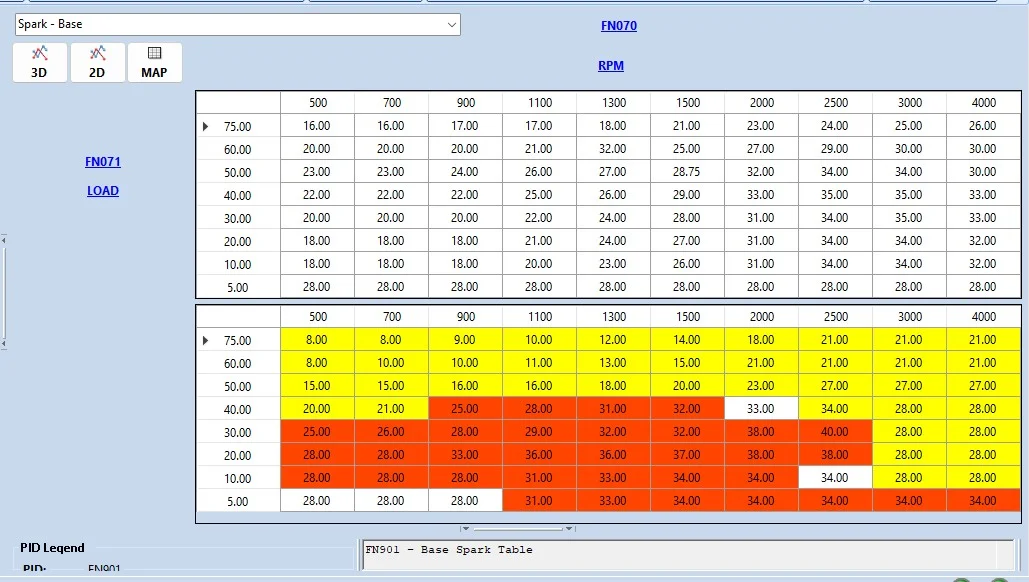Select the yellow 14.00 cell in lower table
The width and height of the screenshot is (1029, 582).
point(687,340)
